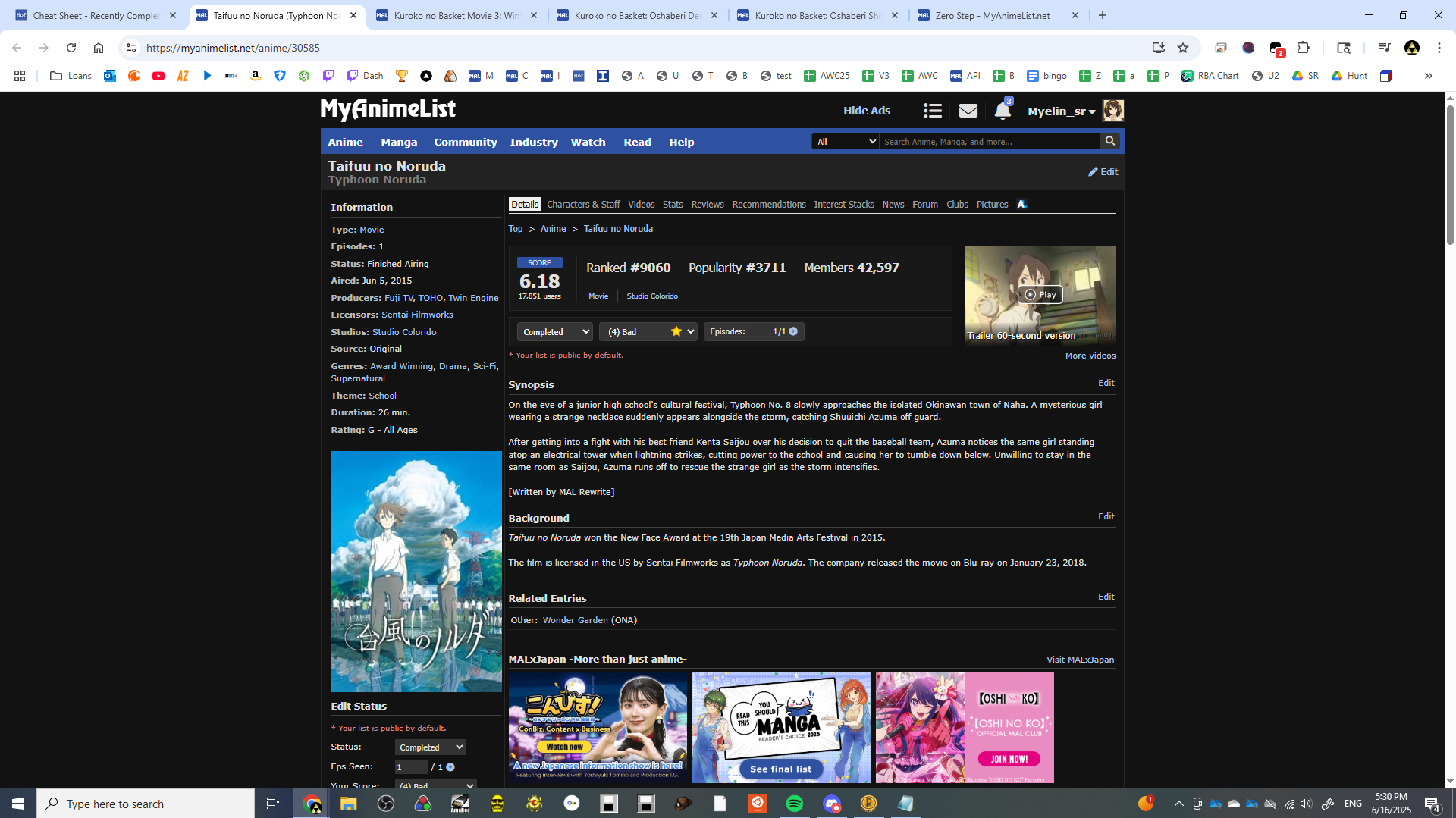This screenshot has height=818, width=1456.
Task: Close the Taifuu no Noruda tab
Action: click(x=353, y=15)
